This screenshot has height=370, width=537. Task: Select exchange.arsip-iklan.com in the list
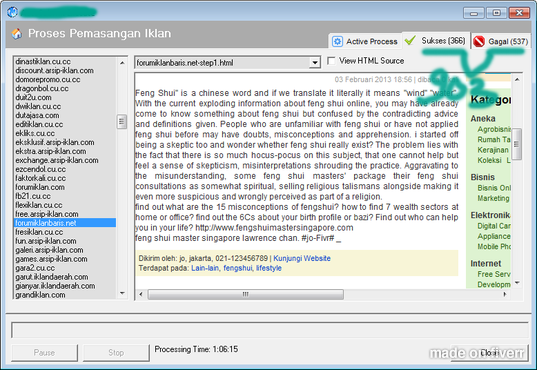click(x=65, y=160)
